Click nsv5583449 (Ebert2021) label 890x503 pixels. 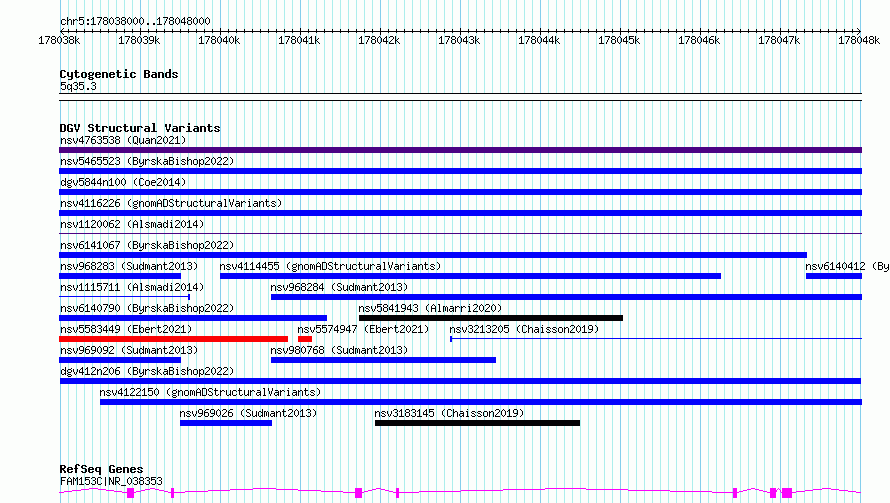click(126, 329)
